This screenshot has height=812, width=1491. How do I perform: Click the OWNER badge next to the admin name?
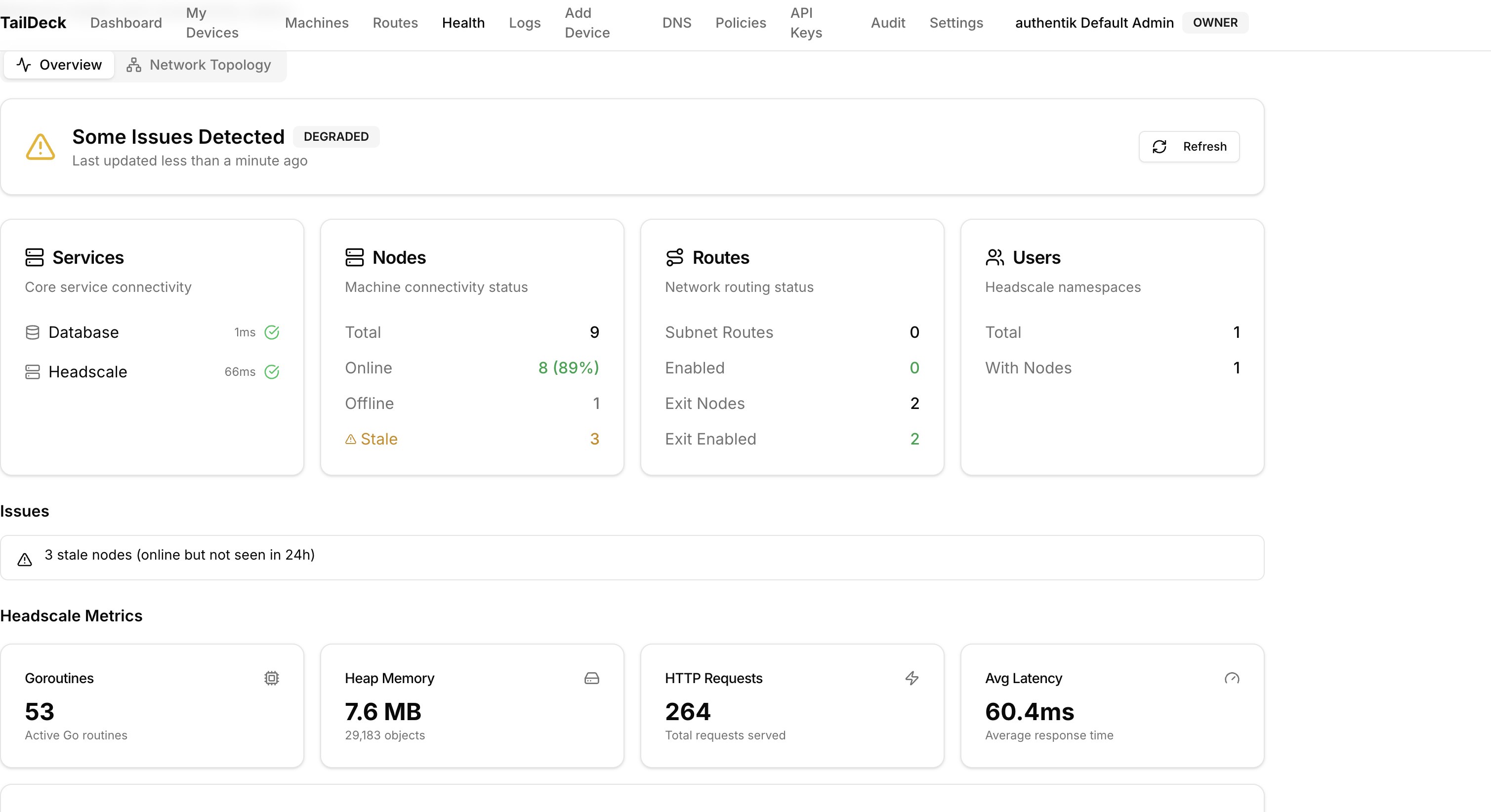coord(1215,23)
